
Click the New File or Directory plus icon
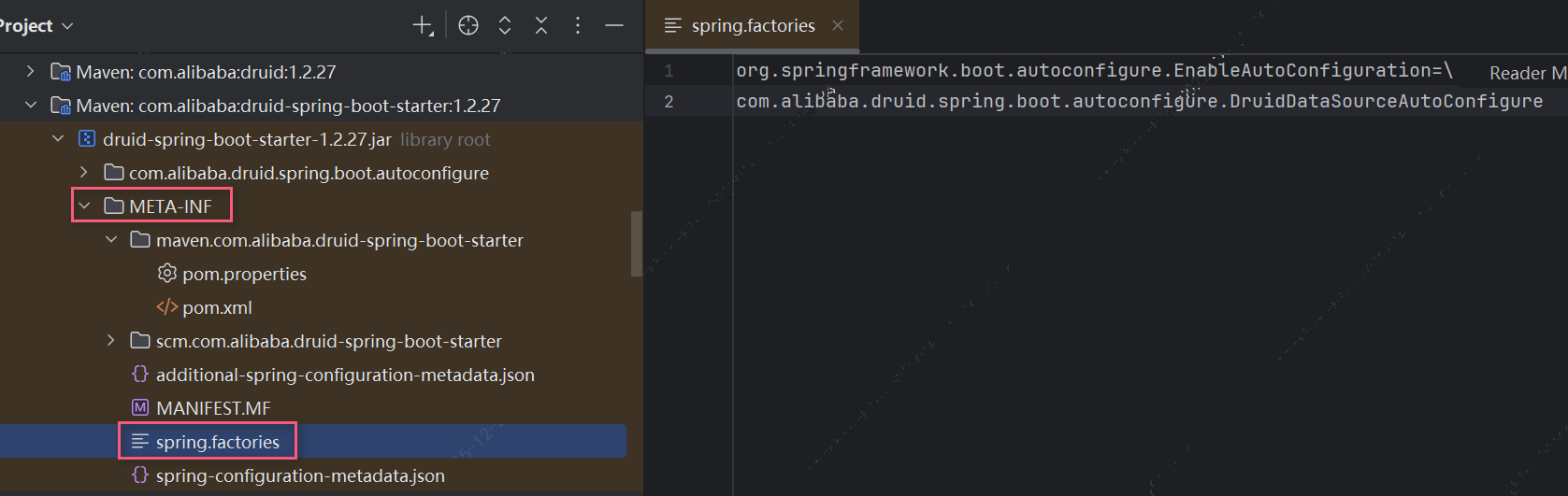click(x=423, y=26)
